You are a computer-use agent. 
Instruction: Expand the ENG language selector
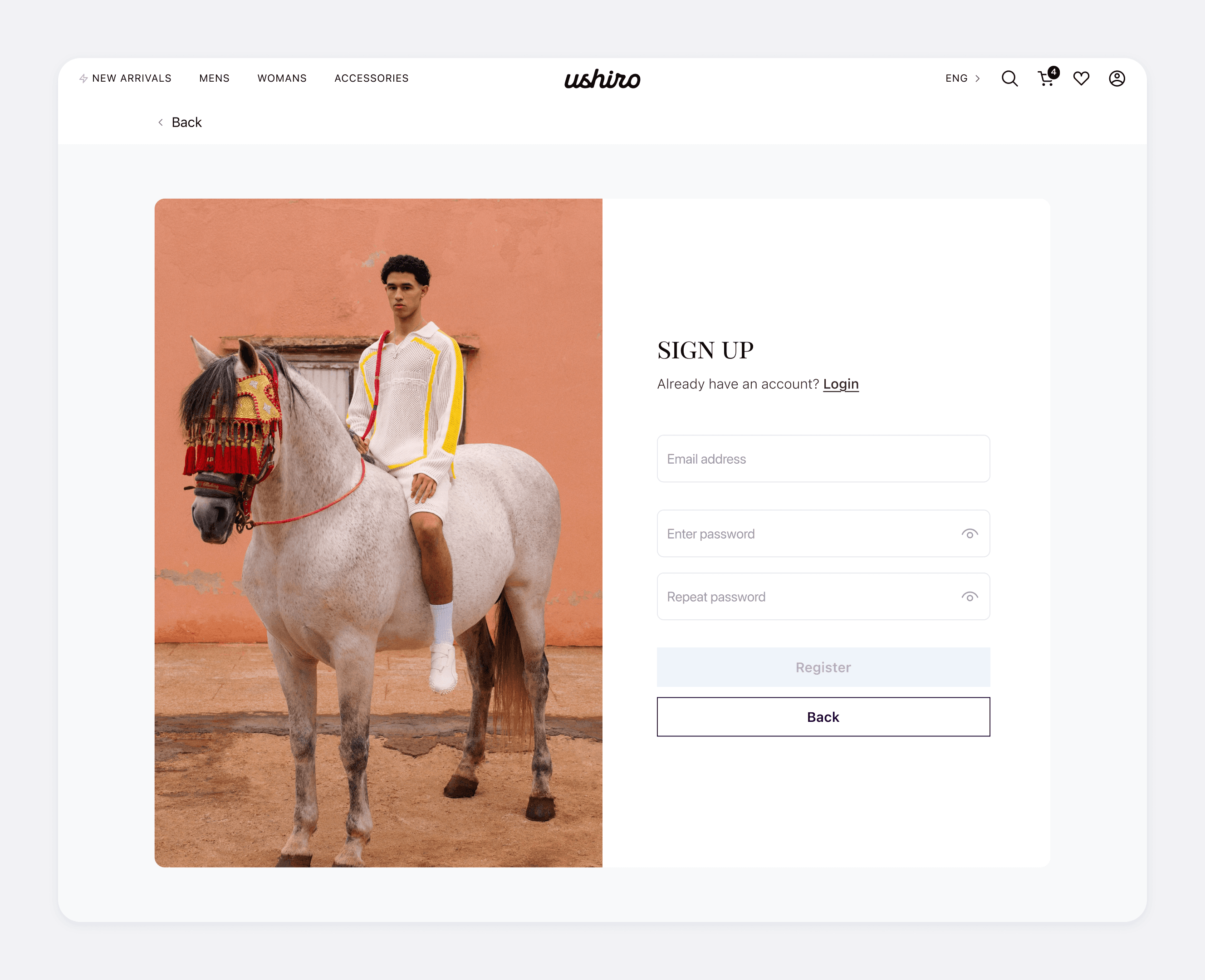coord(962,78)
